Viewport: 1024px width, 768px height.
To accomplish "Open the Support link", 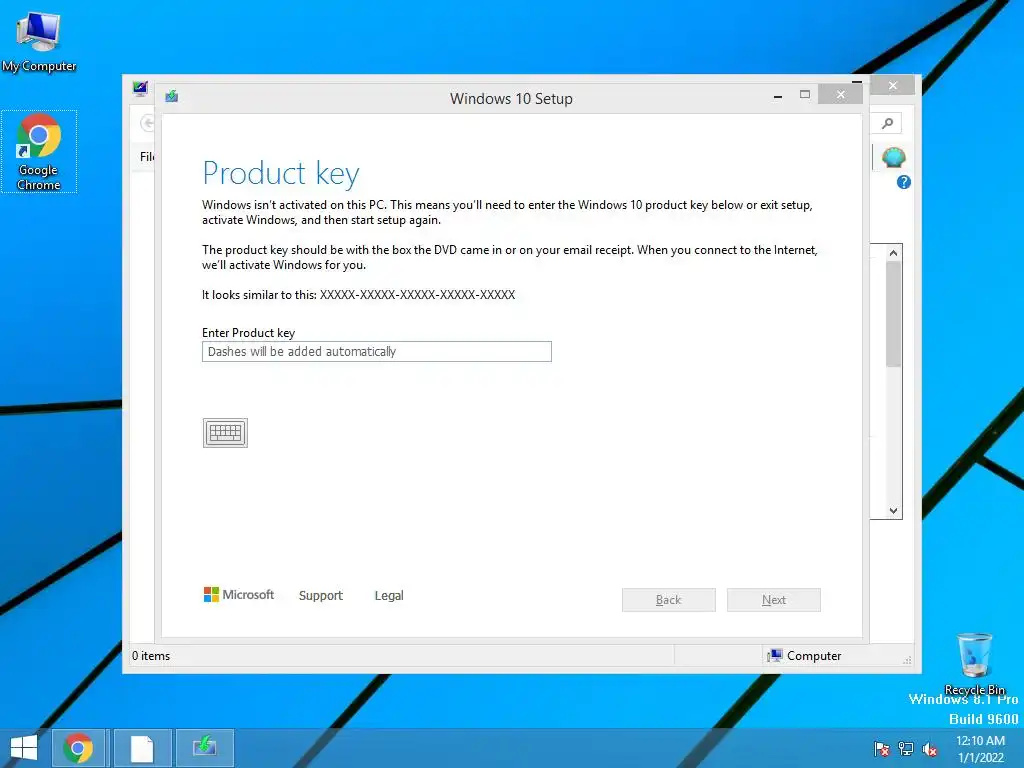I will pyautogui.click(x=321, y=596).
